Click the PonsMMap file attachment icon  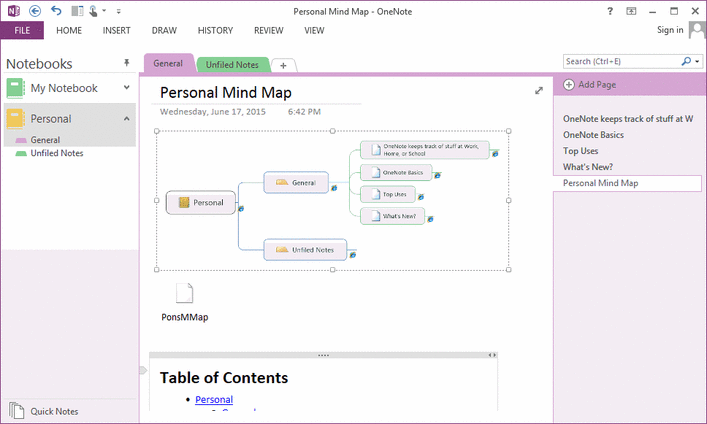tap(184, 293)
